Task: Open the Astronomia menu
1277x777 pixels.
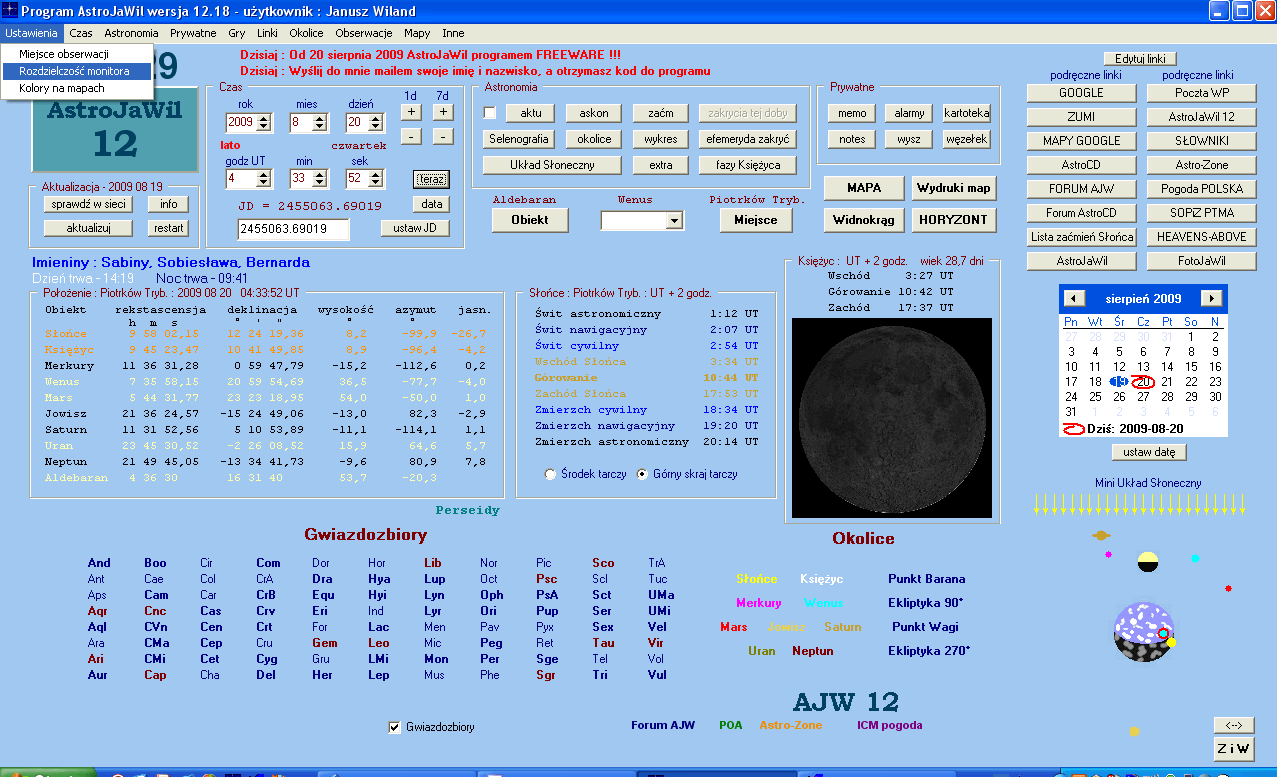Action: tap(131, 33)
